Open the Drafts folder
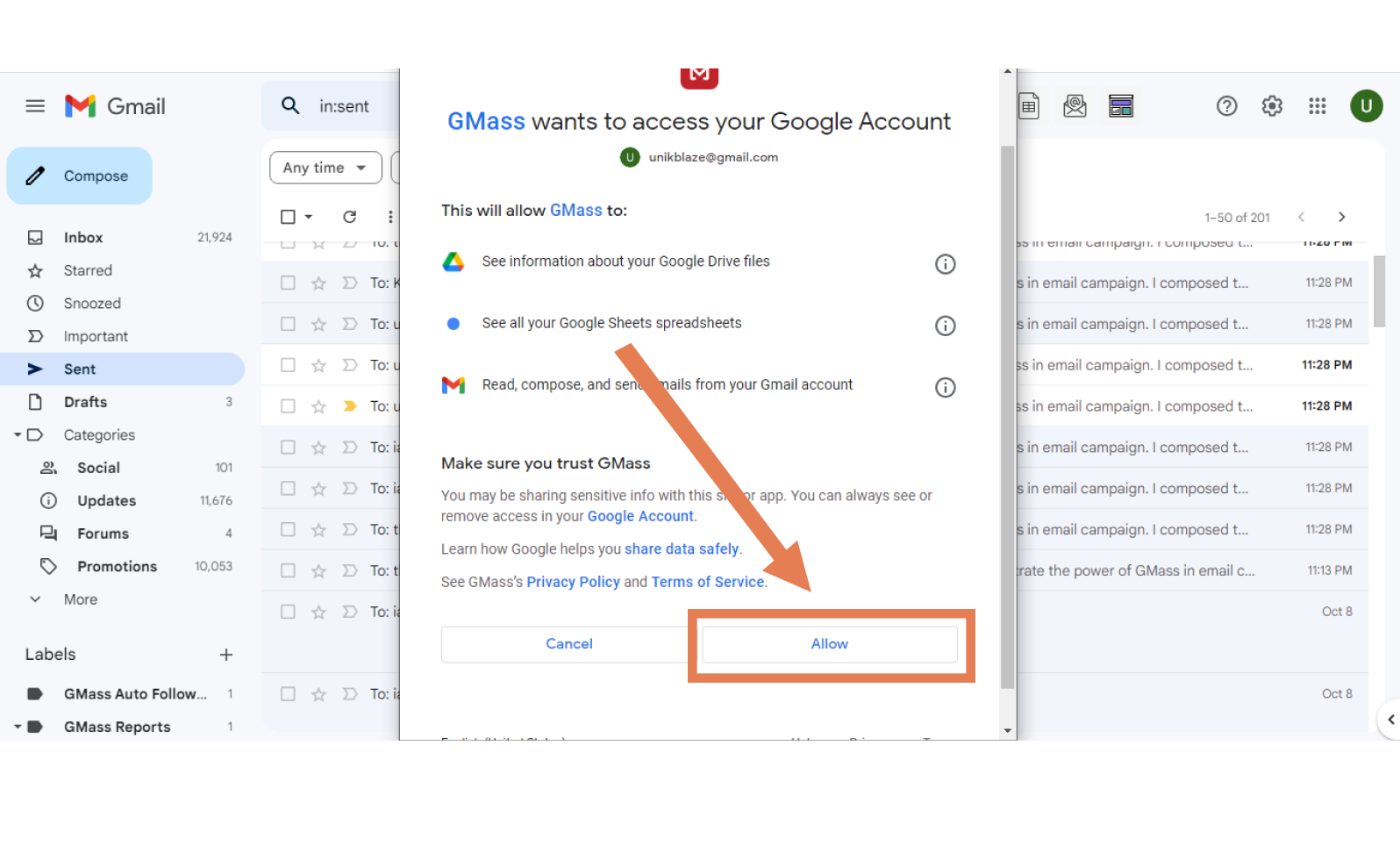 (x=123, y=402)
